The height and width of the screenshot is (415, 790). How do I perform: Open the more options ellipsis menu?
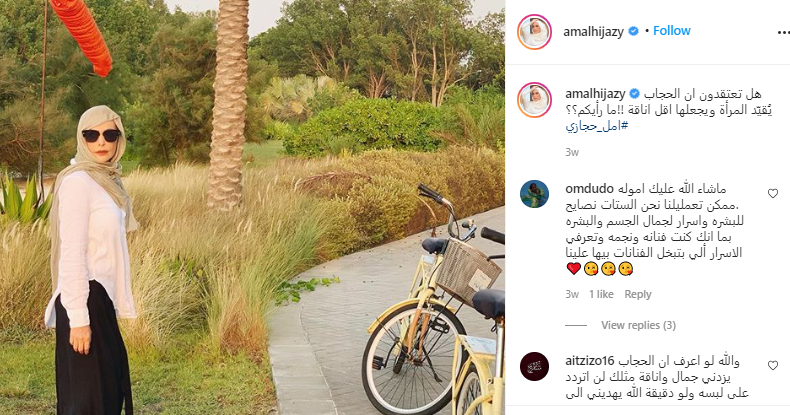coord(783,32)
